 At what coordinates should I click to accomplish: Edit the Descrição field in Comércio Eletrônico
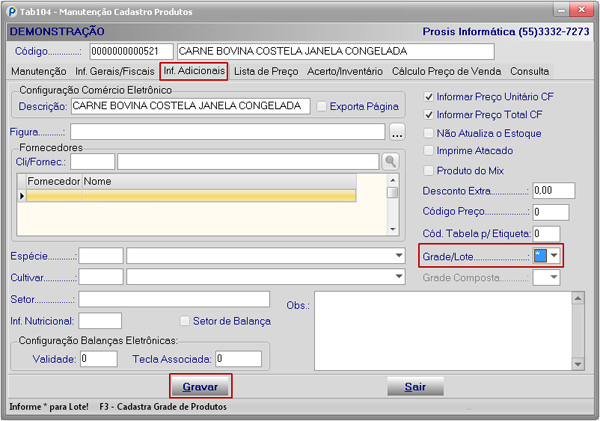tap(191, 106)
